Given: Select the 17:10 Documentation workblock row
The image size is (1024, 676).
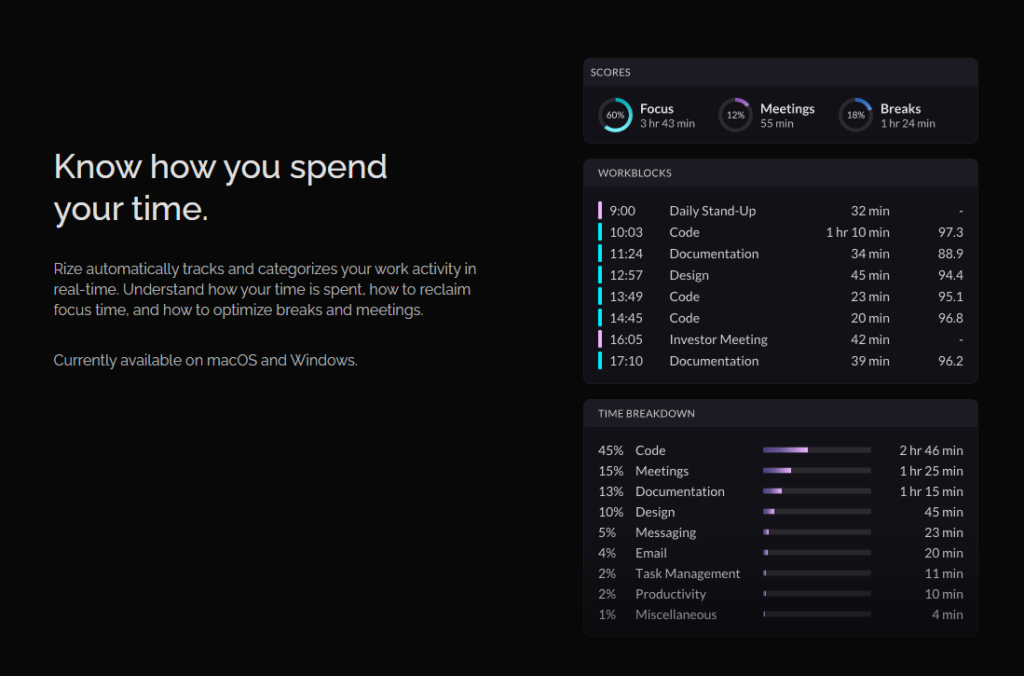Looking at the screenshot, I should [x=780, y=361].
